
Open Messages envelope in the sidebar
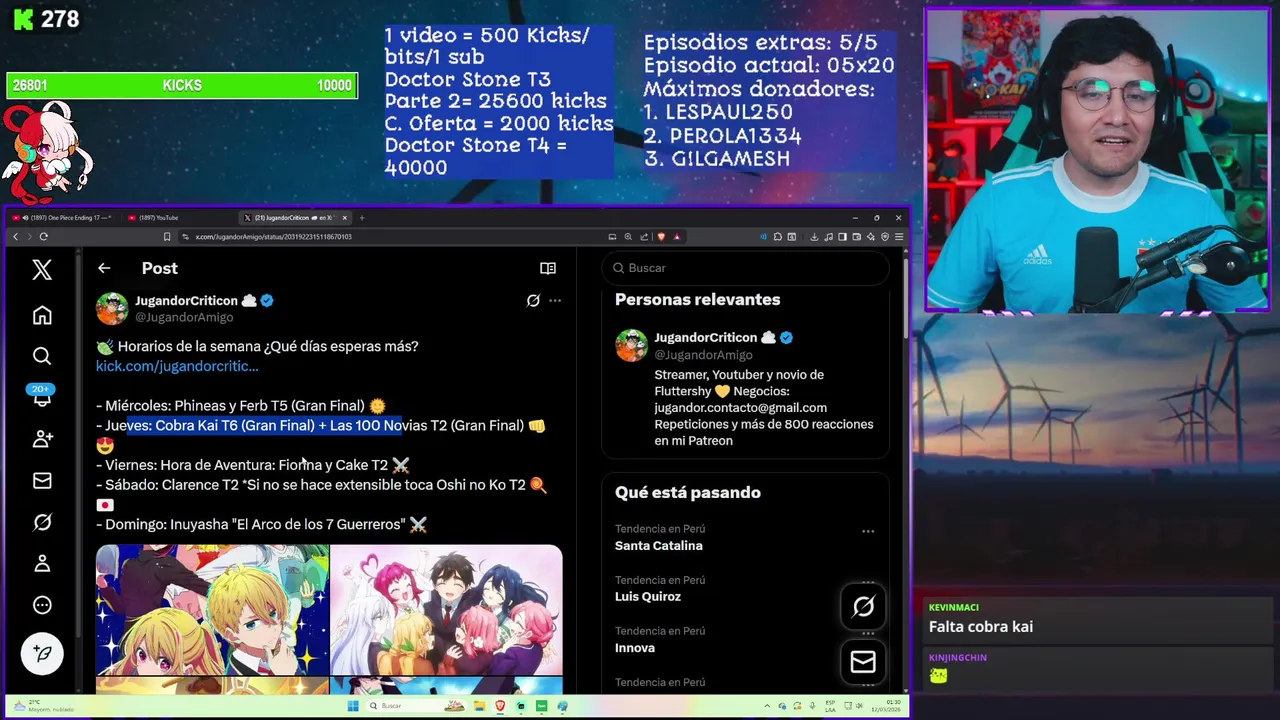click(42, 481)
